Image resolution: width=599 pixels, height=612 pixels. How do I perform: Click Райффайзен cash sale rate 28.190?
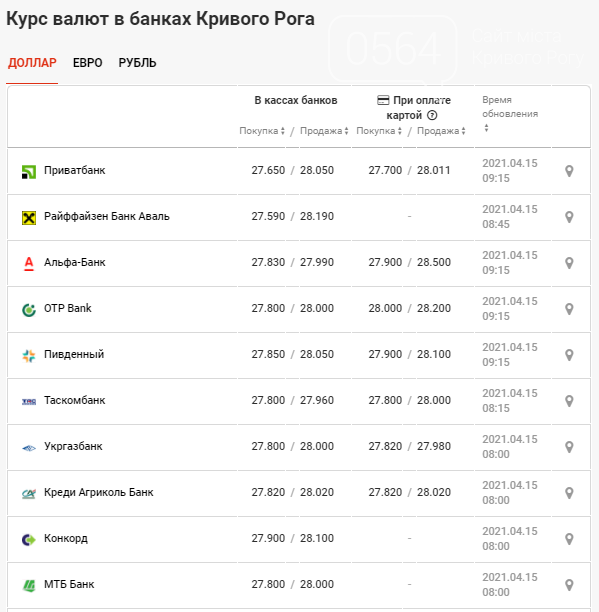click(x=317, y=217)
